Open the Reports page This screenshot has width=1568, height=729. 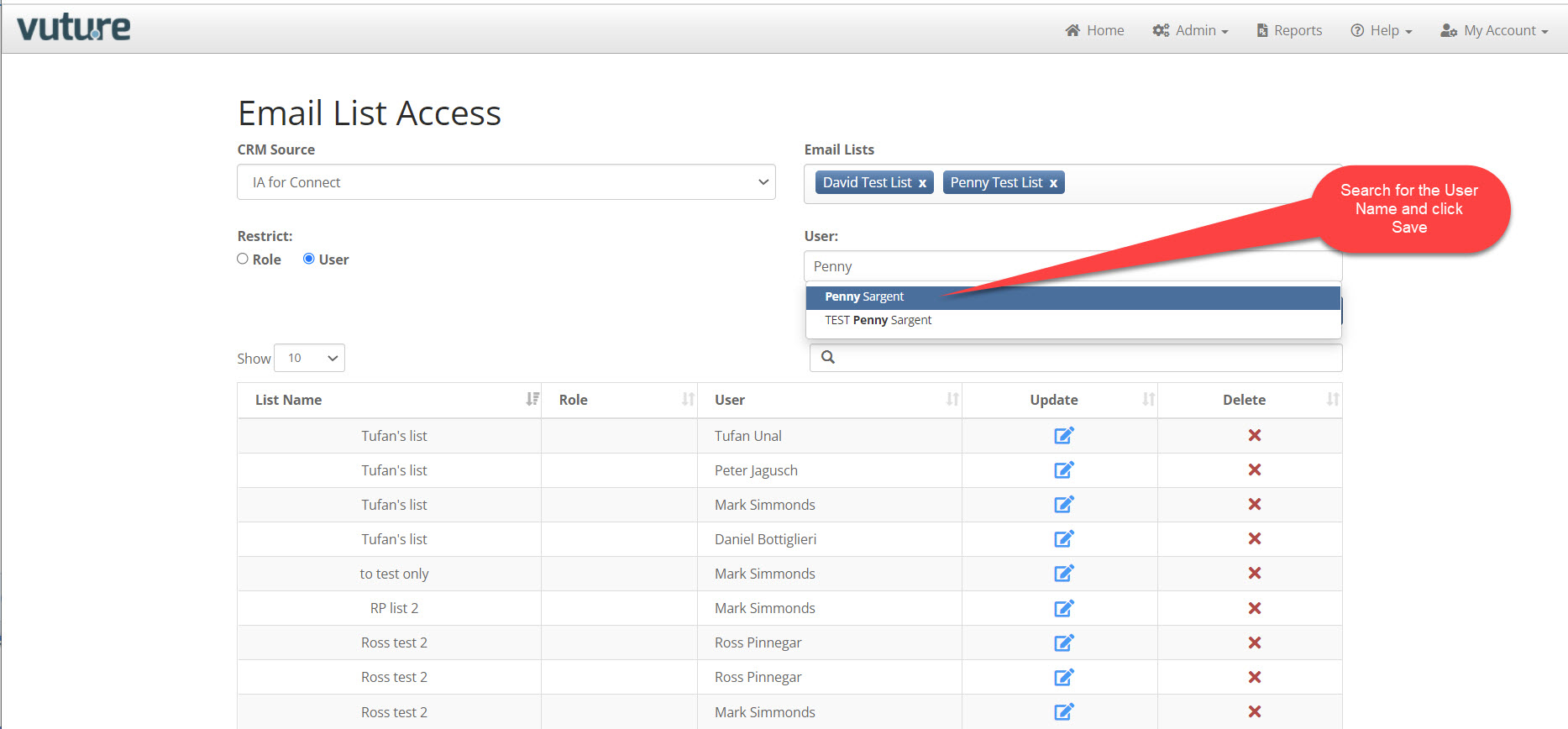(x=1289, y=30)
